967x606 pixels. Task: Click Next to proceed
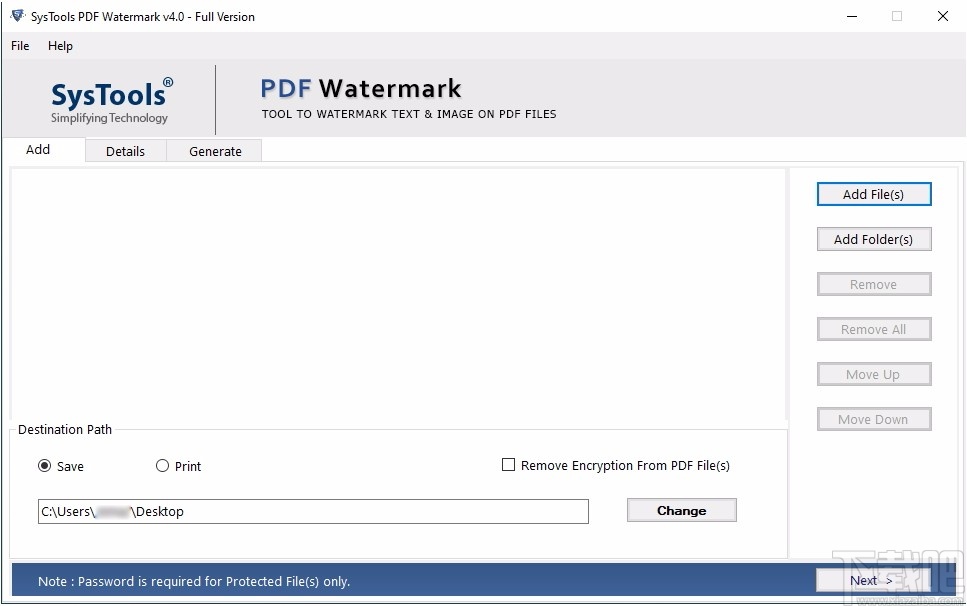click(x=873, y=580)
